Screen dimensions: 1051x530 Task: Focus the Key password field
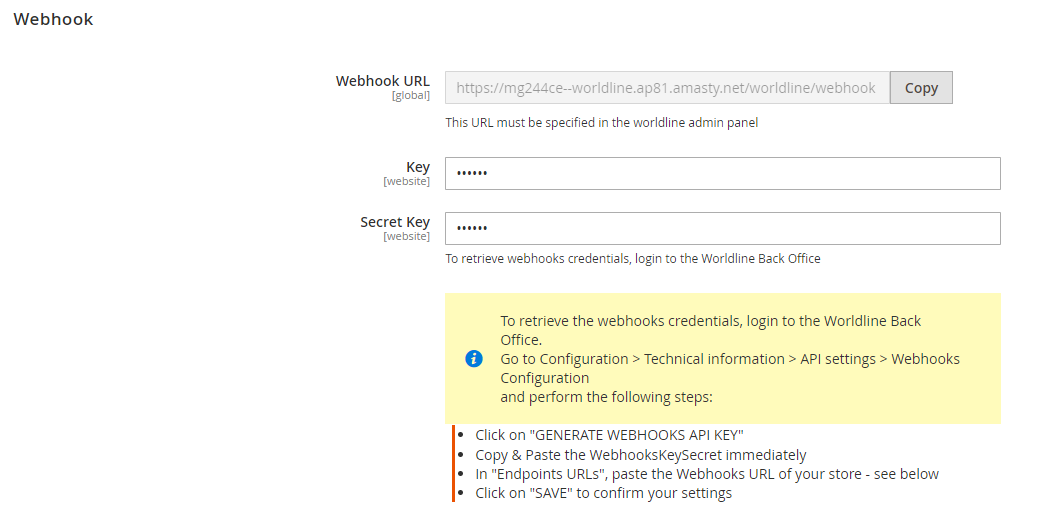[723, 174]
